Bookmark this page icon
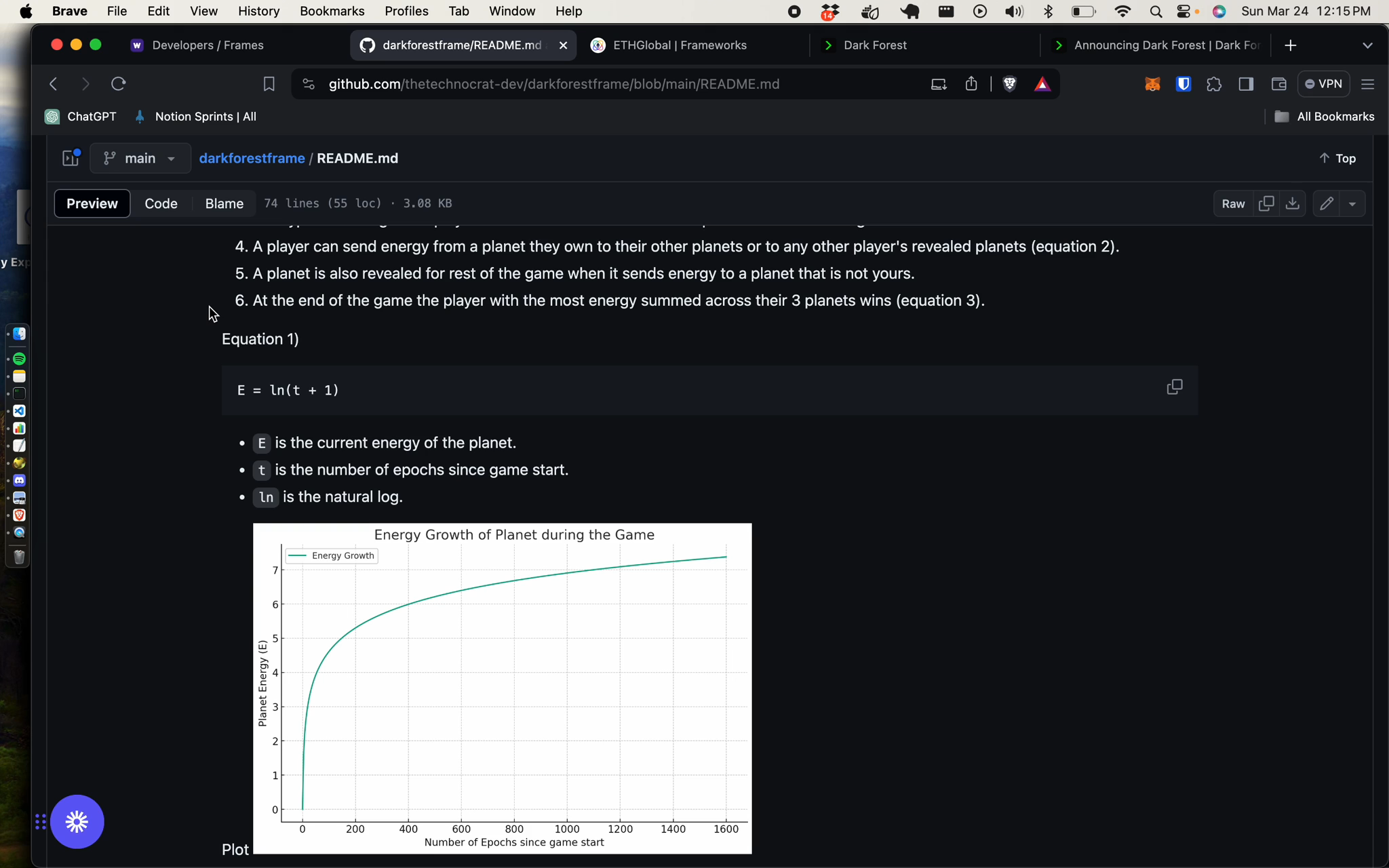 tap(269, 84)
